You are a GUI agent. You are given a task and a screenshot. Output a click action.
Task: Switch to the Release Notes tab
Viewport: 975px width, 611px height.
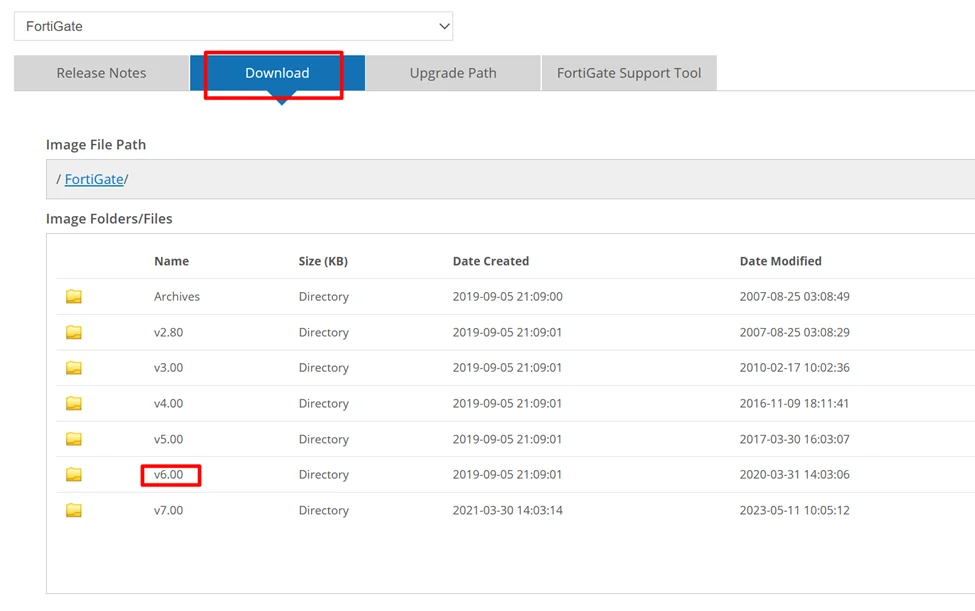point(101,73)
